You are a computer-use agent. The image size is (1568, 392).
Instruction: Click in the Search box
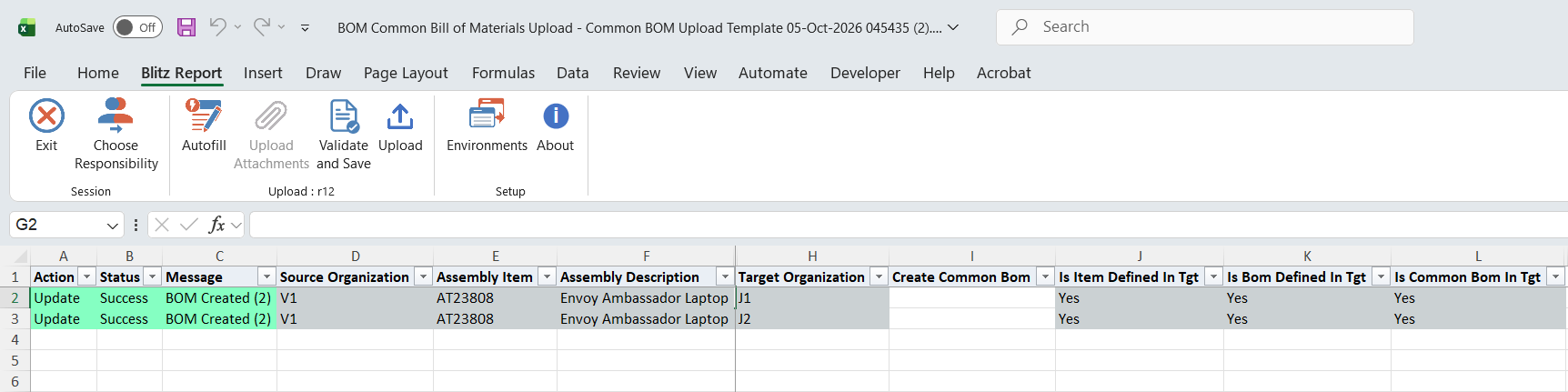click(1205, 27)
